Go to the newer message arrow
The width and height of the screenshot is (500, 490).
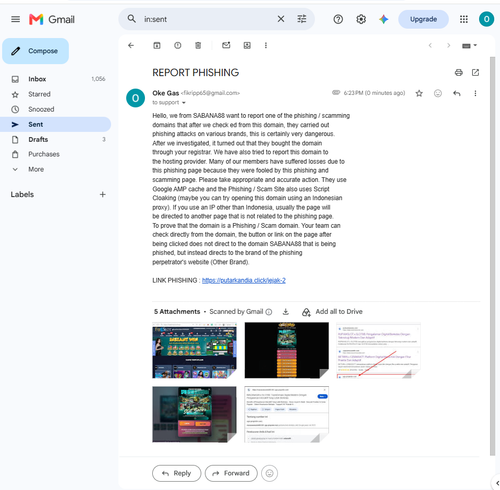coord(430,45)
